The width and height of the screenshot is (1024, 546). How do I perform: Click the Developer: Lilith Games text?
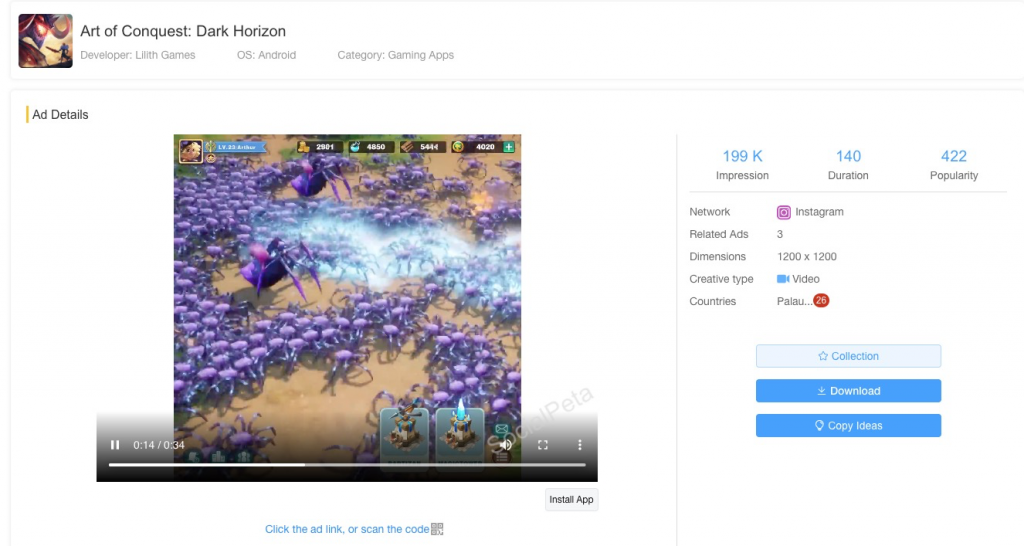click(x=138, y=55)
